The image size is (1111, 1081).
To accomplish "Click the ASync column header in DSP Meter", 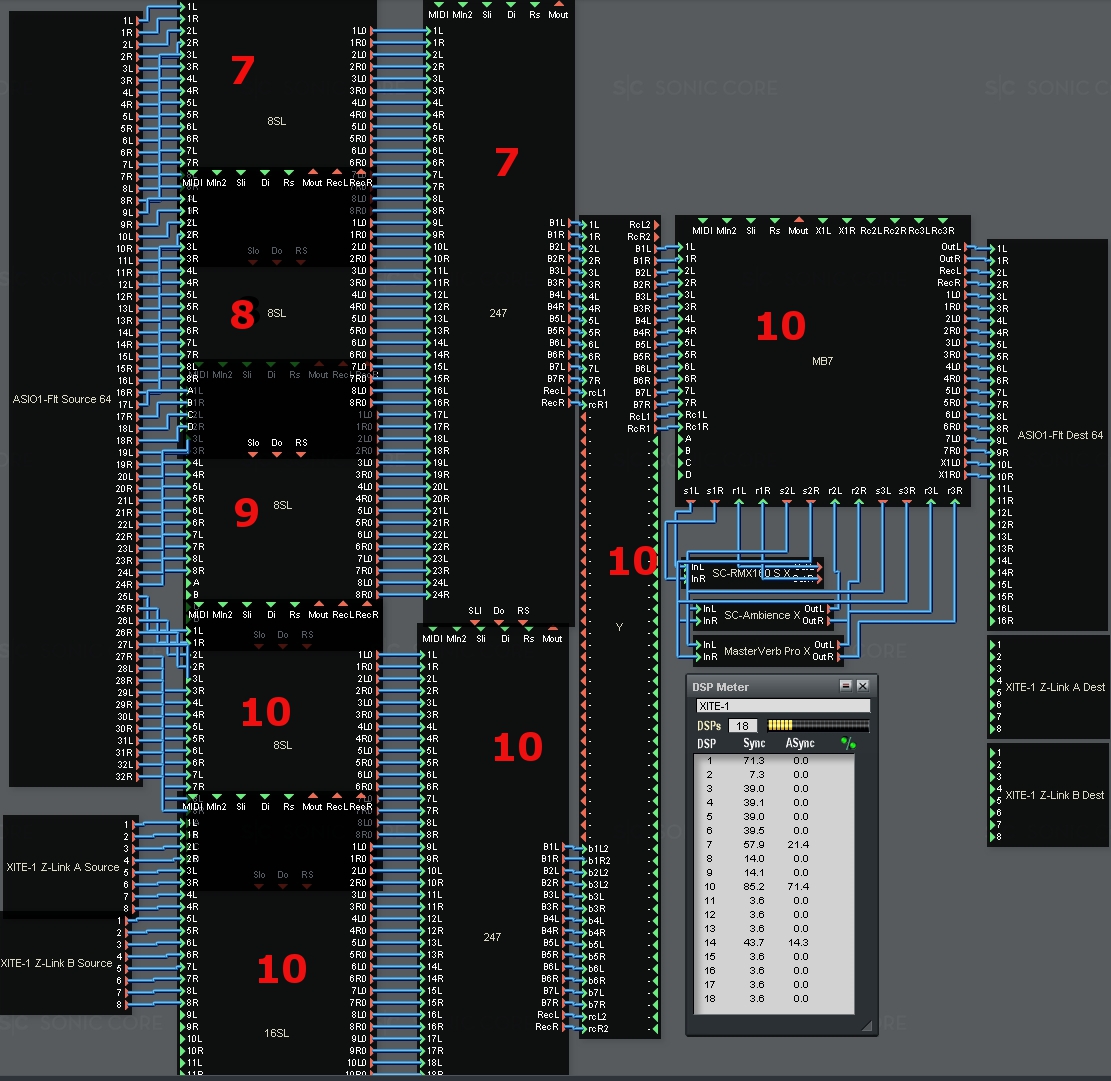I will coord(800,743).
